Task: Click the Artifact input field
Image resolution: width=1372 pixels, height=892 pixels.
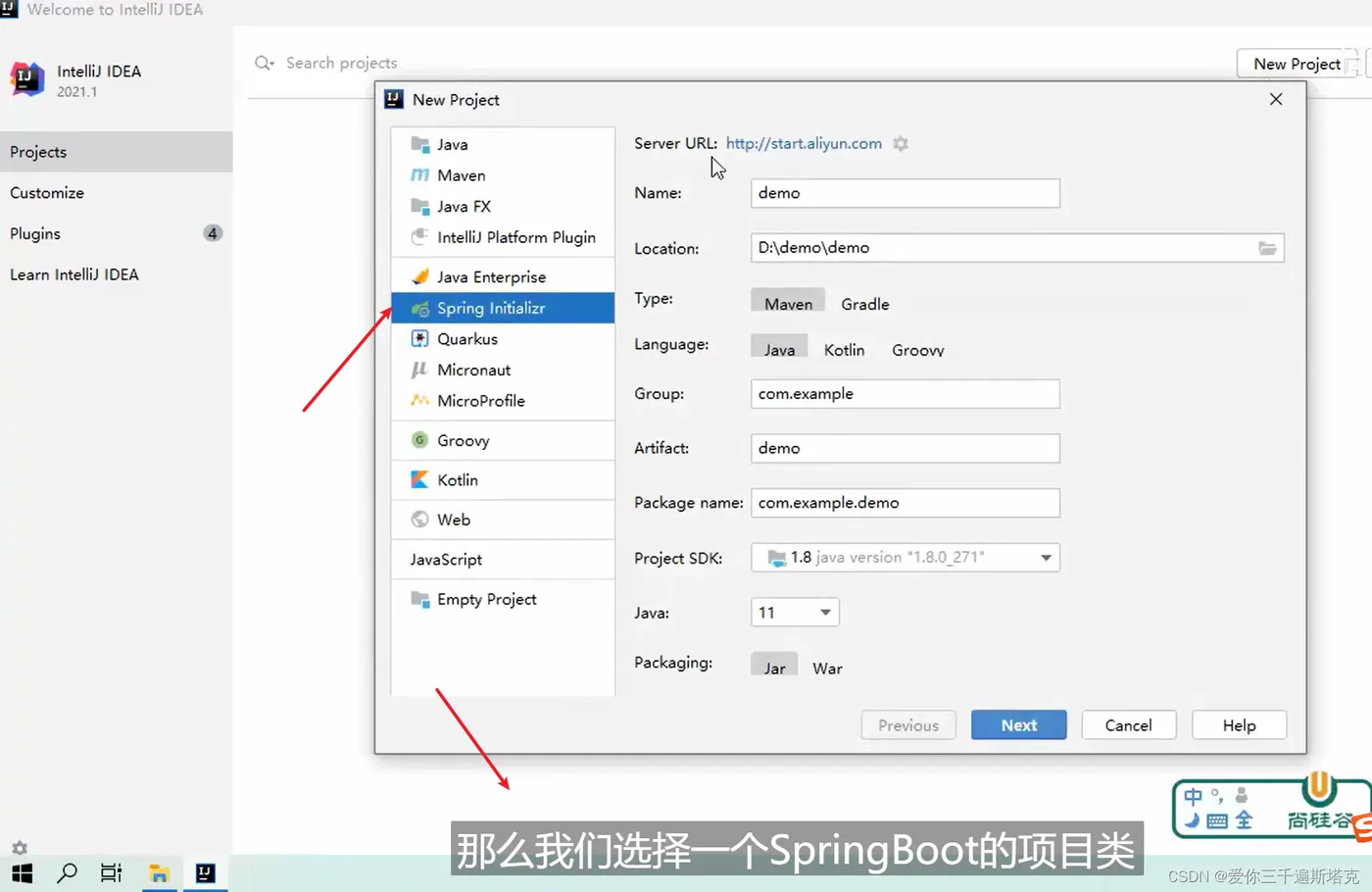Action: point(906,448)
